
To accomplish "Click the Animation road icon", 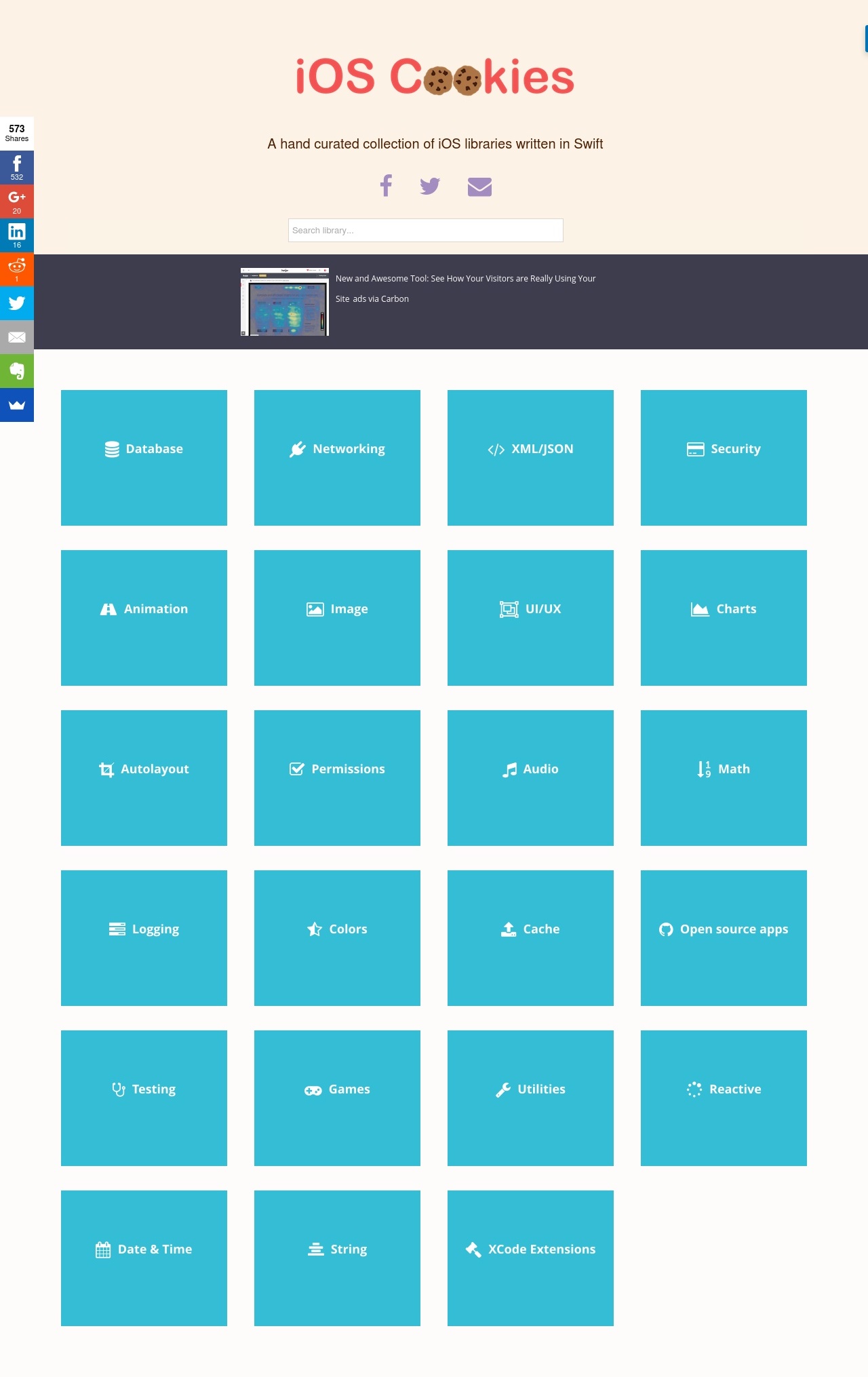I will point(108,609).
